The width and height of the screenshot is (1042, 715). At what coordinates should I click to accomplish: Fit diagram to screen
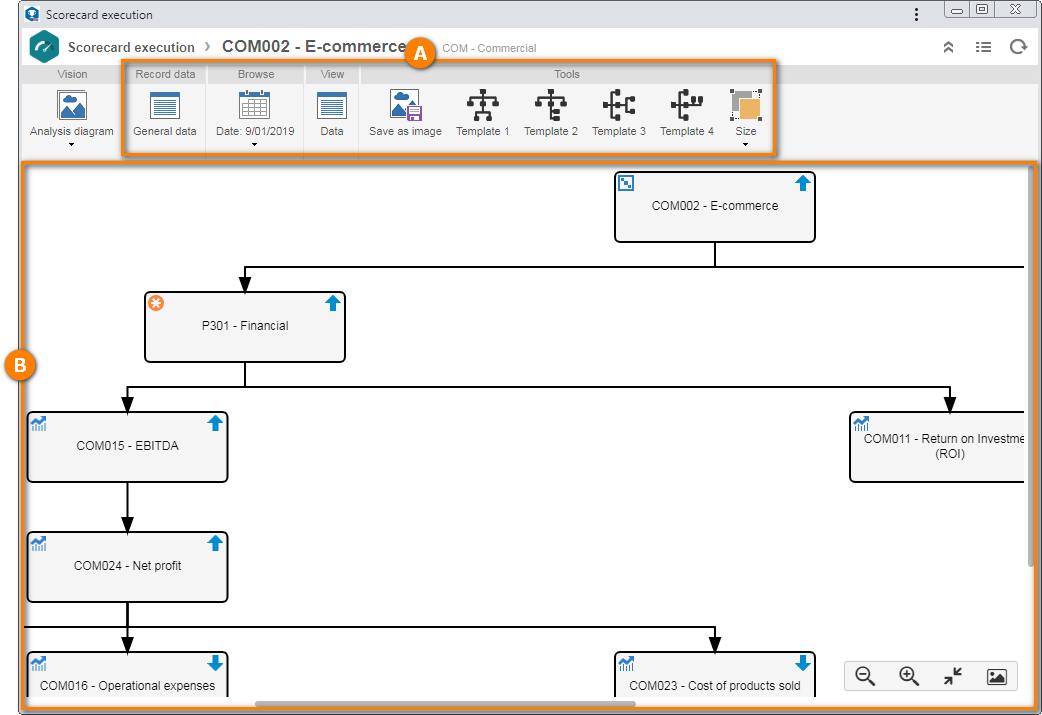point(952,676)
